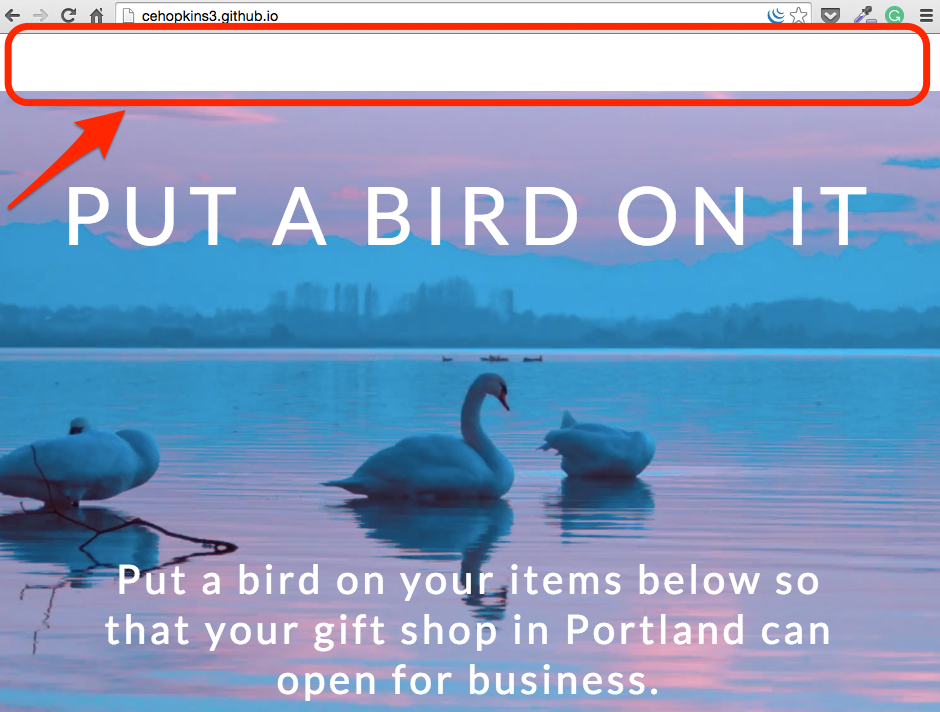The height and width of the screenshot is (712, 940).
Task: Activate the eyedropper color picker extension
Action: pos(864,15)
